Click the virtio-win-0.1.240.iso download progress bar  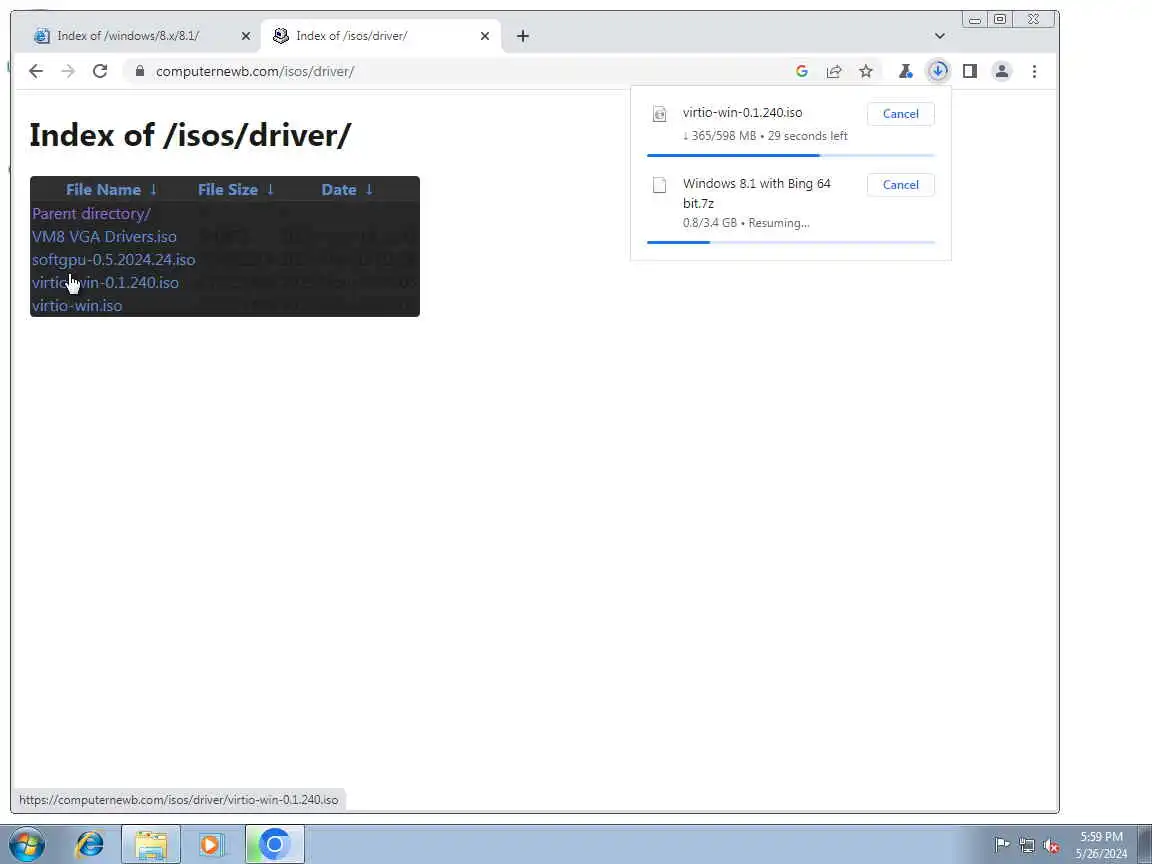click(x=791, y=155)
